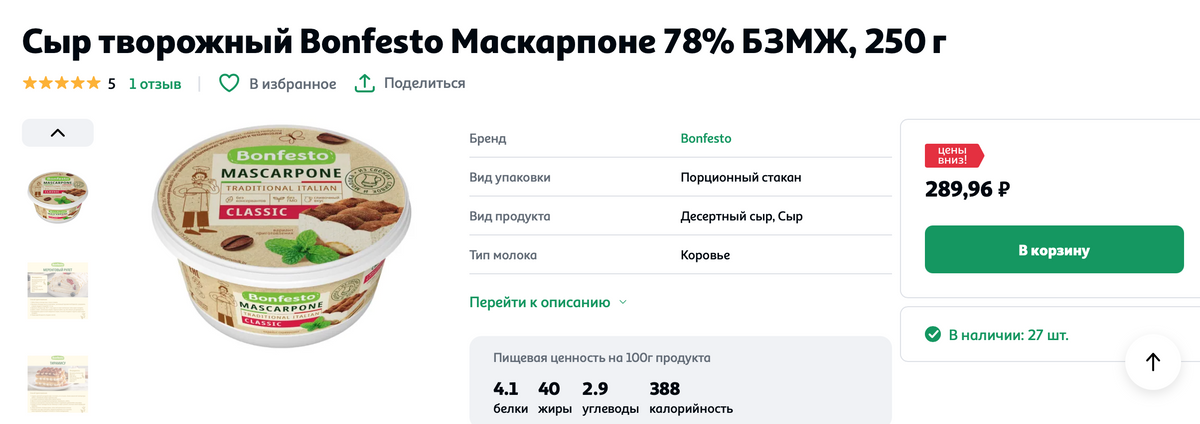Add product via 'В корзину' button

[x=1054, y=250]
